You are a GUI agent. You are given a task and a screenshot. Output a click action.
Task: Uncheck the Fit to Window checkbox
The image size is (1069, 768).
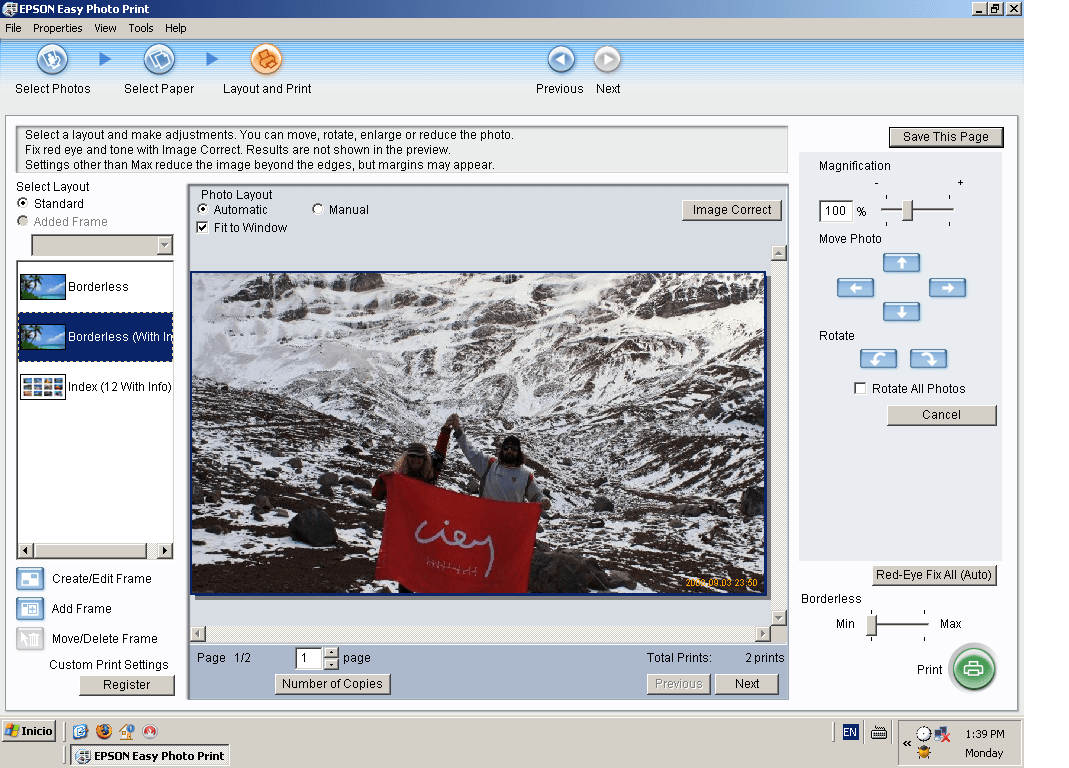tap(203, 228)
